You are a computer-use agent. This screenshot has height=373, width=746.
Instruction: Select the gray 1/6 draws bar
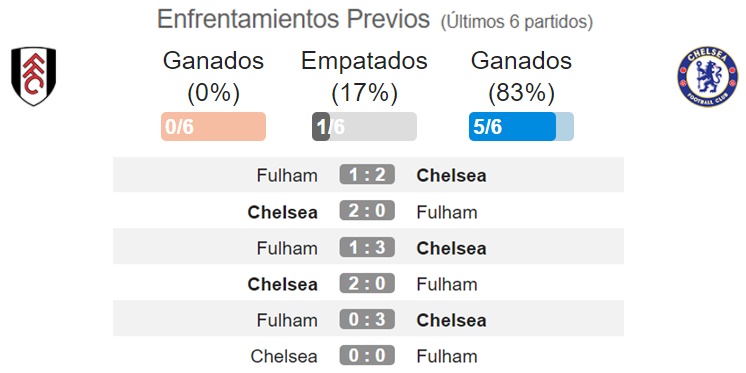pos(364,127)
